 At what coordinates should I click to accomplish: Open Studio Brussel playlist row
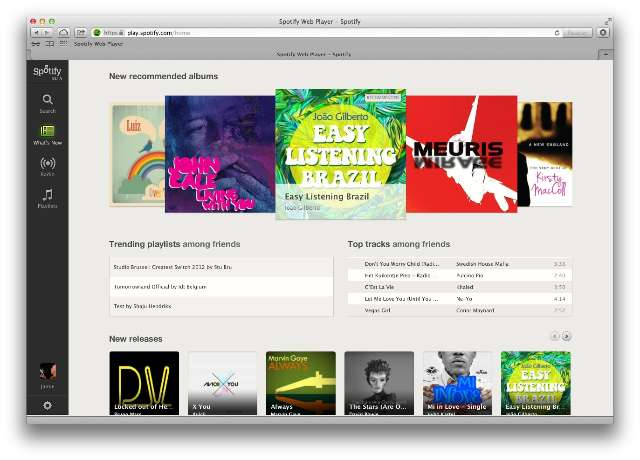[x=221, y=267]
